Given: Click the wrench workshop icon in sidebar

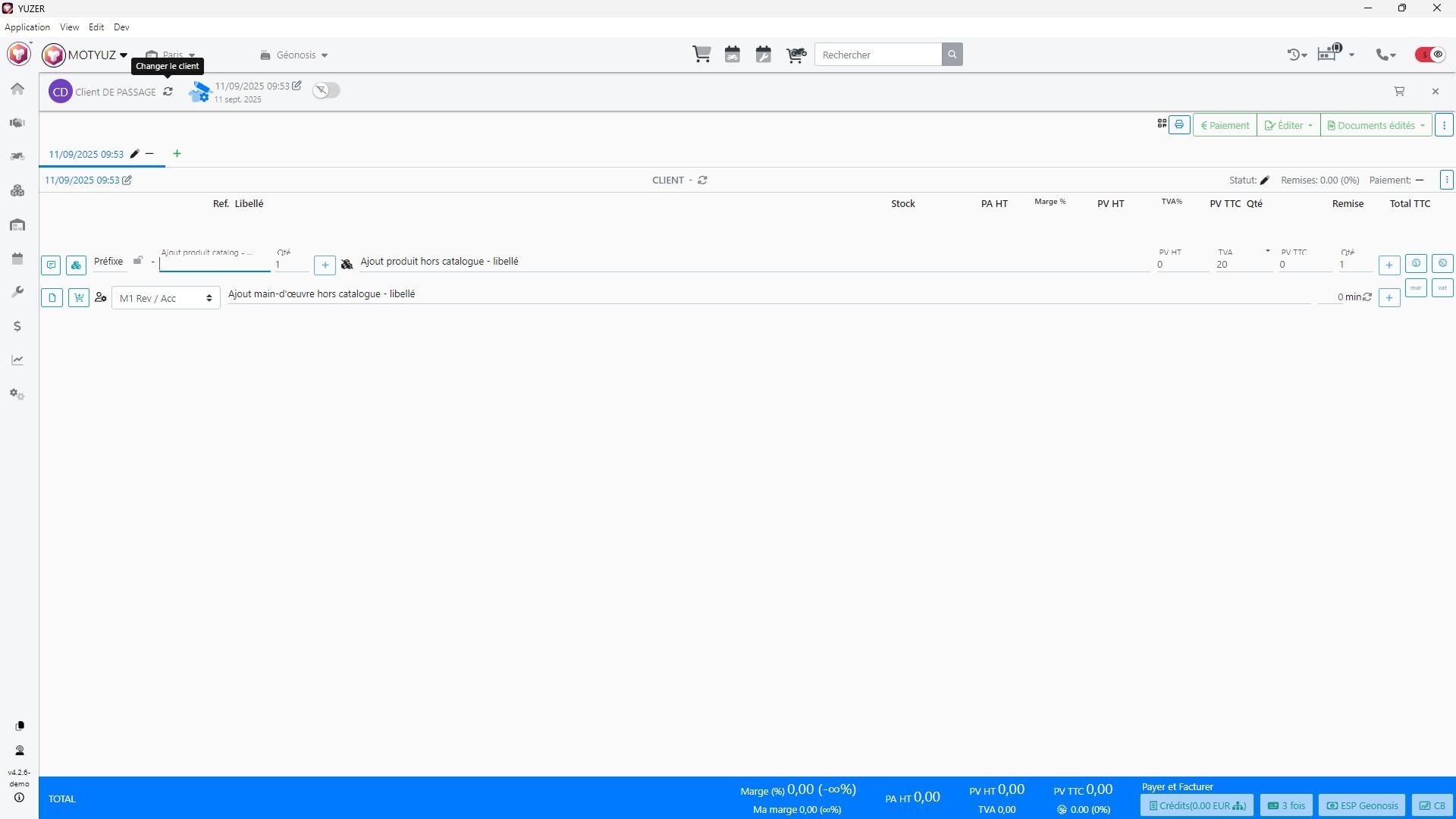Looking at the screenshot, I should 17,293.
